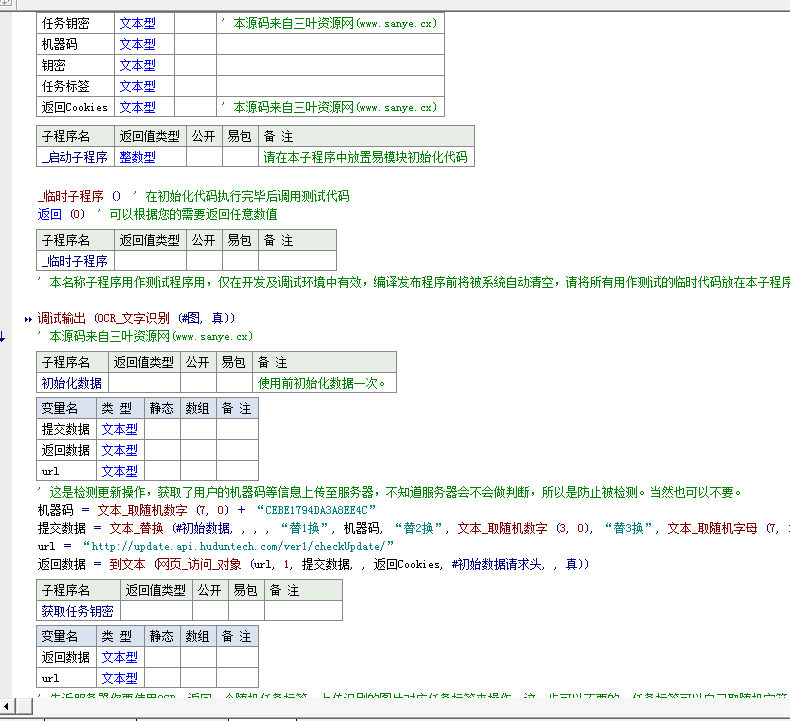Click the 文本_取随机字母 function call

pyautogui.click(x=712, y=528)
